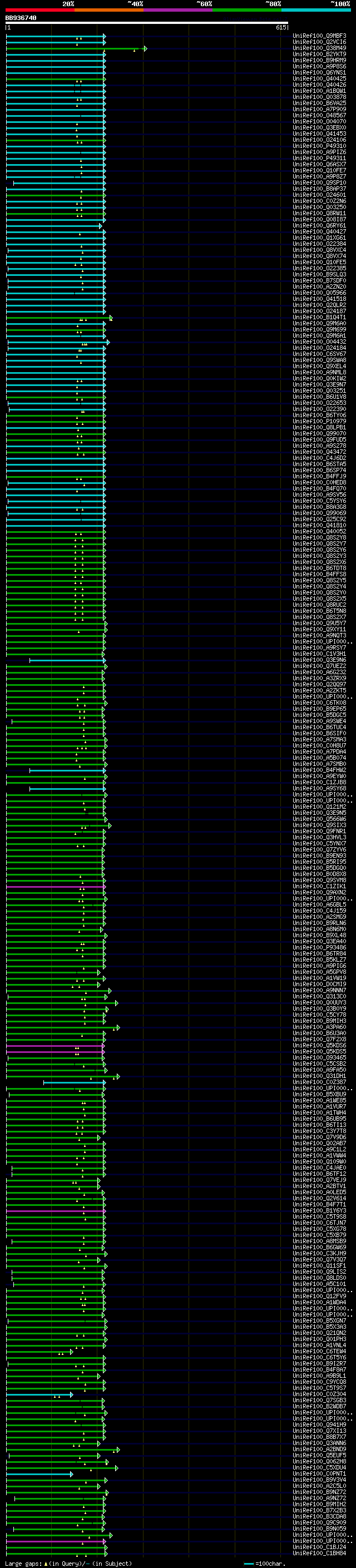Select hit label UniRef100_P49311
This screenshot has height=1568, width=356.
319,159
